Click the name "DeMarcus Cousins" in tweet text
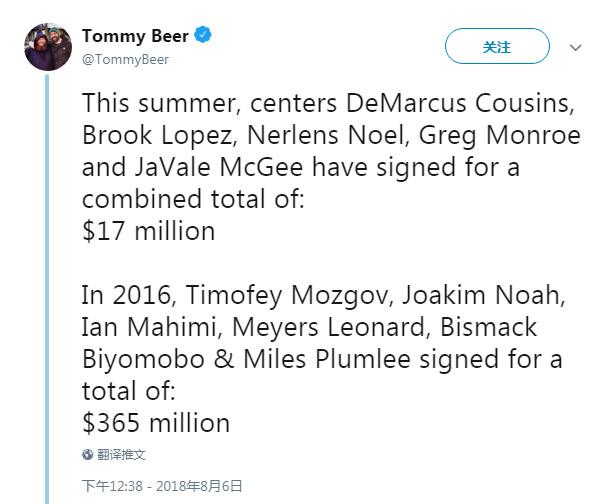The height and width of the screenshot is (504, 605). (x=460, y=103)
